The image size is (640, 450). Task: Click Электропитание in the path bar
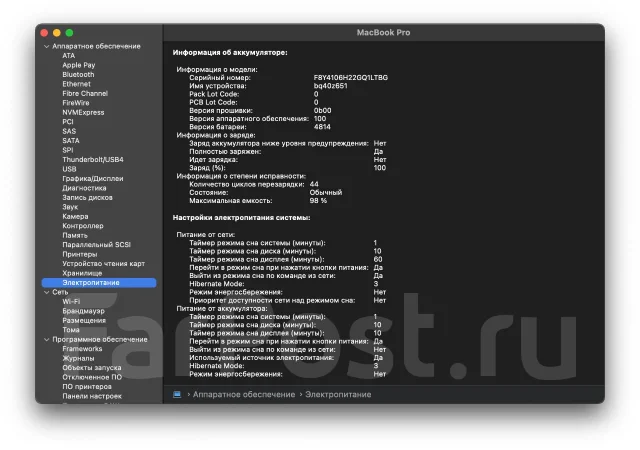[338, 394]
